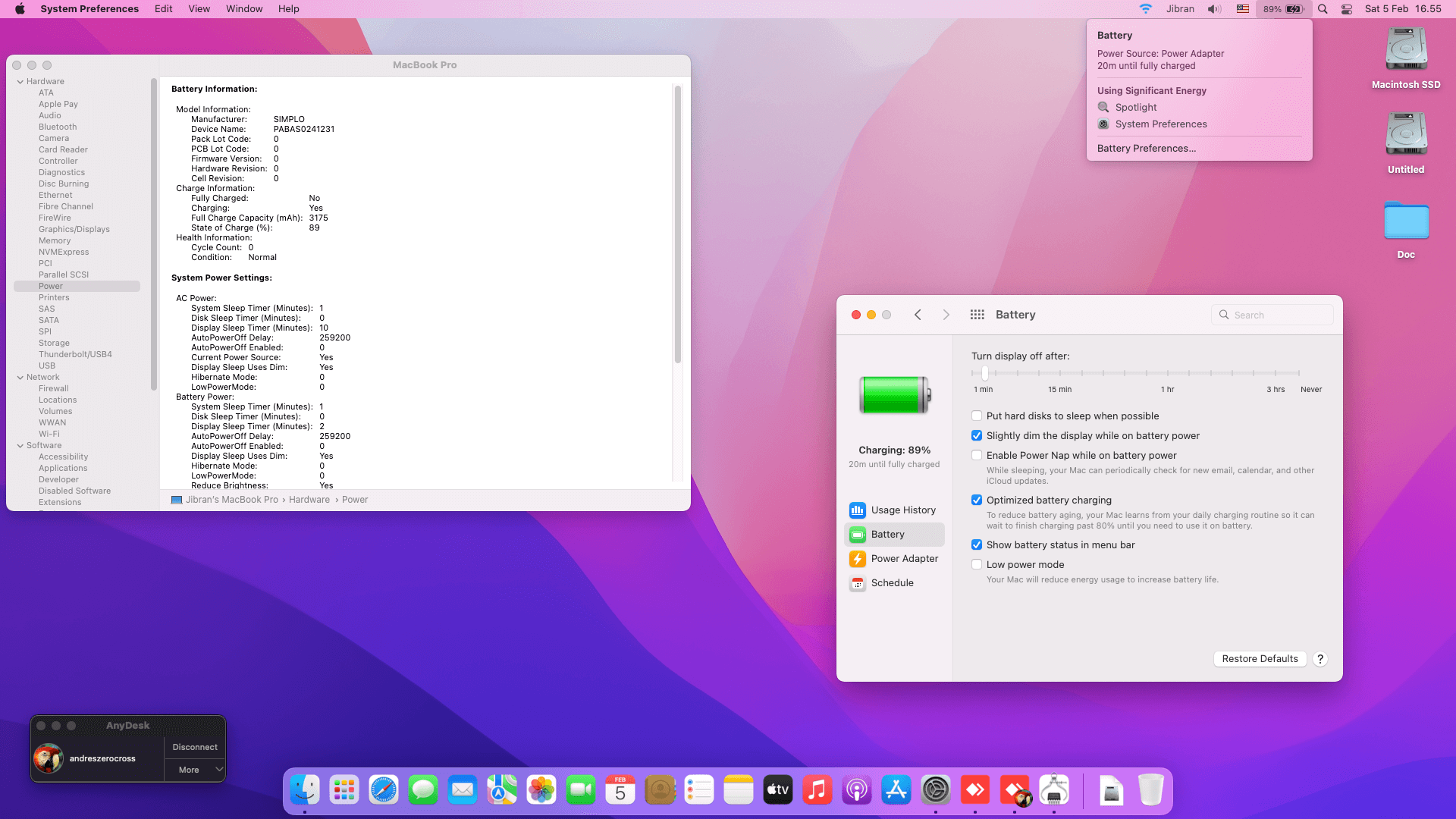Viewport: 1456px width, 819px height.
Task: Open Spotlight search in menu bar
Action: 1323,9
